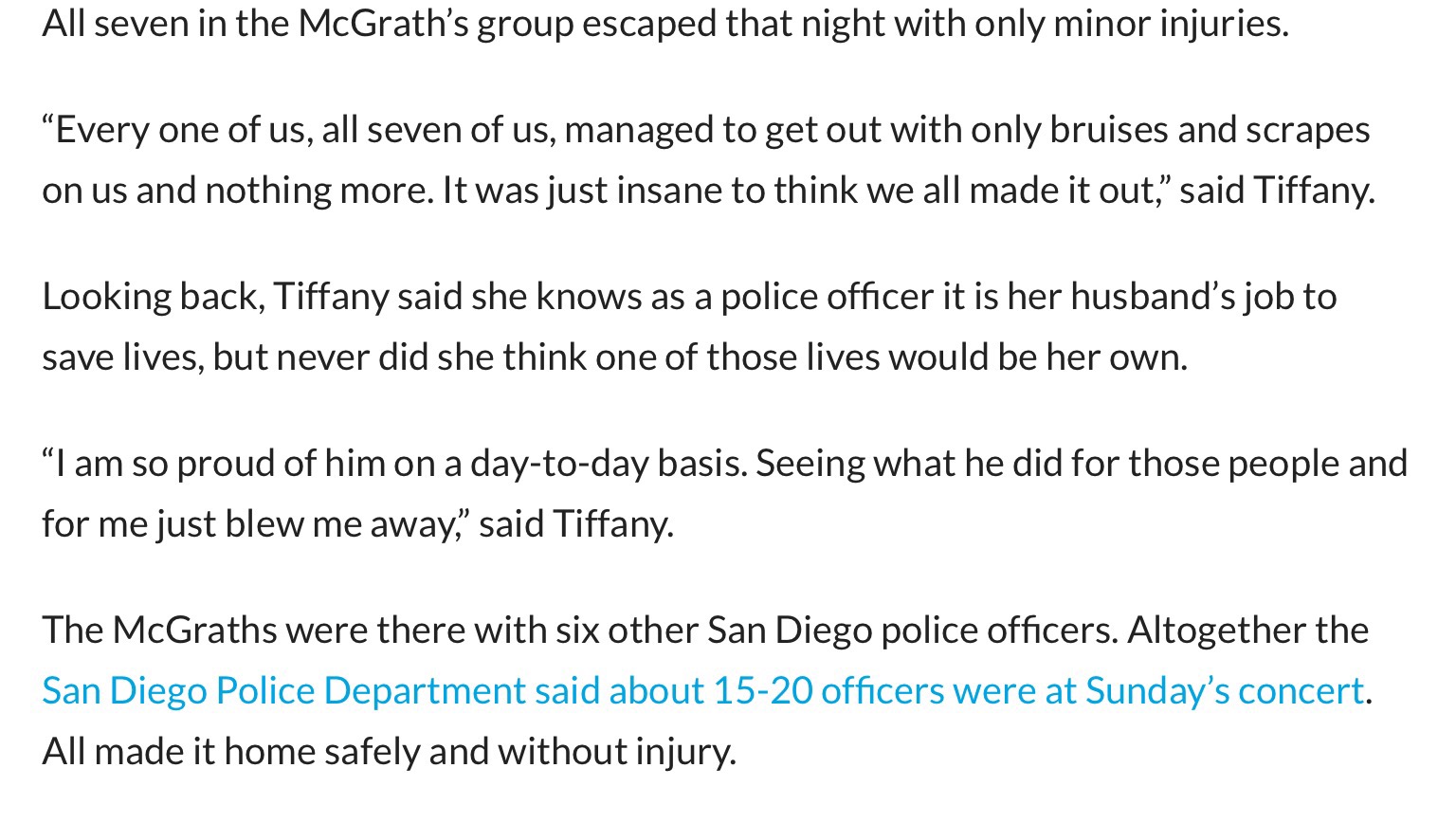Image resolution: width=1456 pixels, height=823 pixels.
Task: Click "said Tiffany" after the proud quote
Action: [x=575, y=524]
